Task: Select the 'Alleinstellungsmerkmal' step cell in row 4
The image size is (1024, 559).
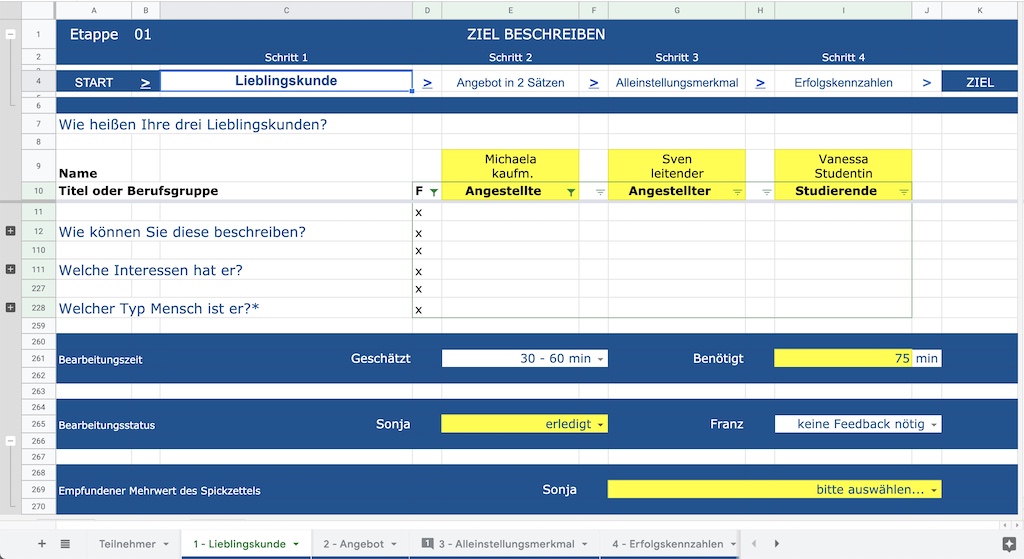Action: click(677, 82)
